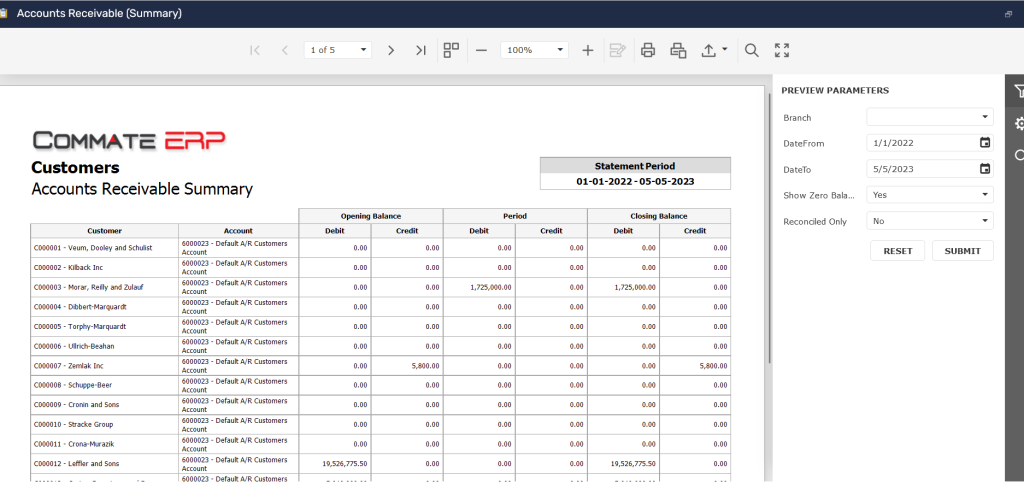Click 19,526,775.50 closing debit for Leffler and Sons
The height and width of the screenshot is (500, 1024).
tap(633, 463)
